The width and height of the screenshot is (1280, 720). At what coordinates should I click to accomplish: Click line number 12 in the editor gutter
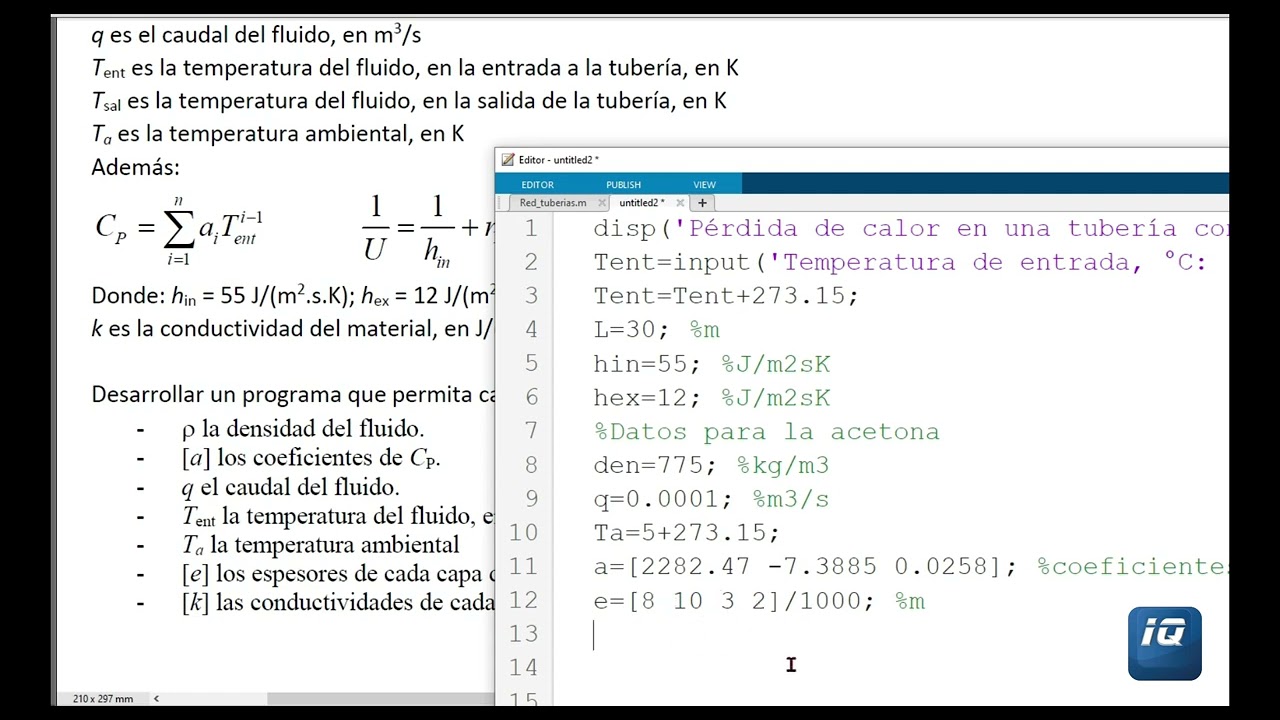[523, 600]
